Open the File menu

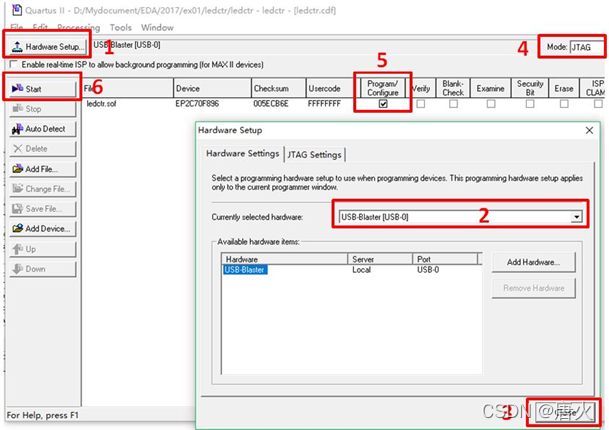pyautogui.click(x=17, y=28)
